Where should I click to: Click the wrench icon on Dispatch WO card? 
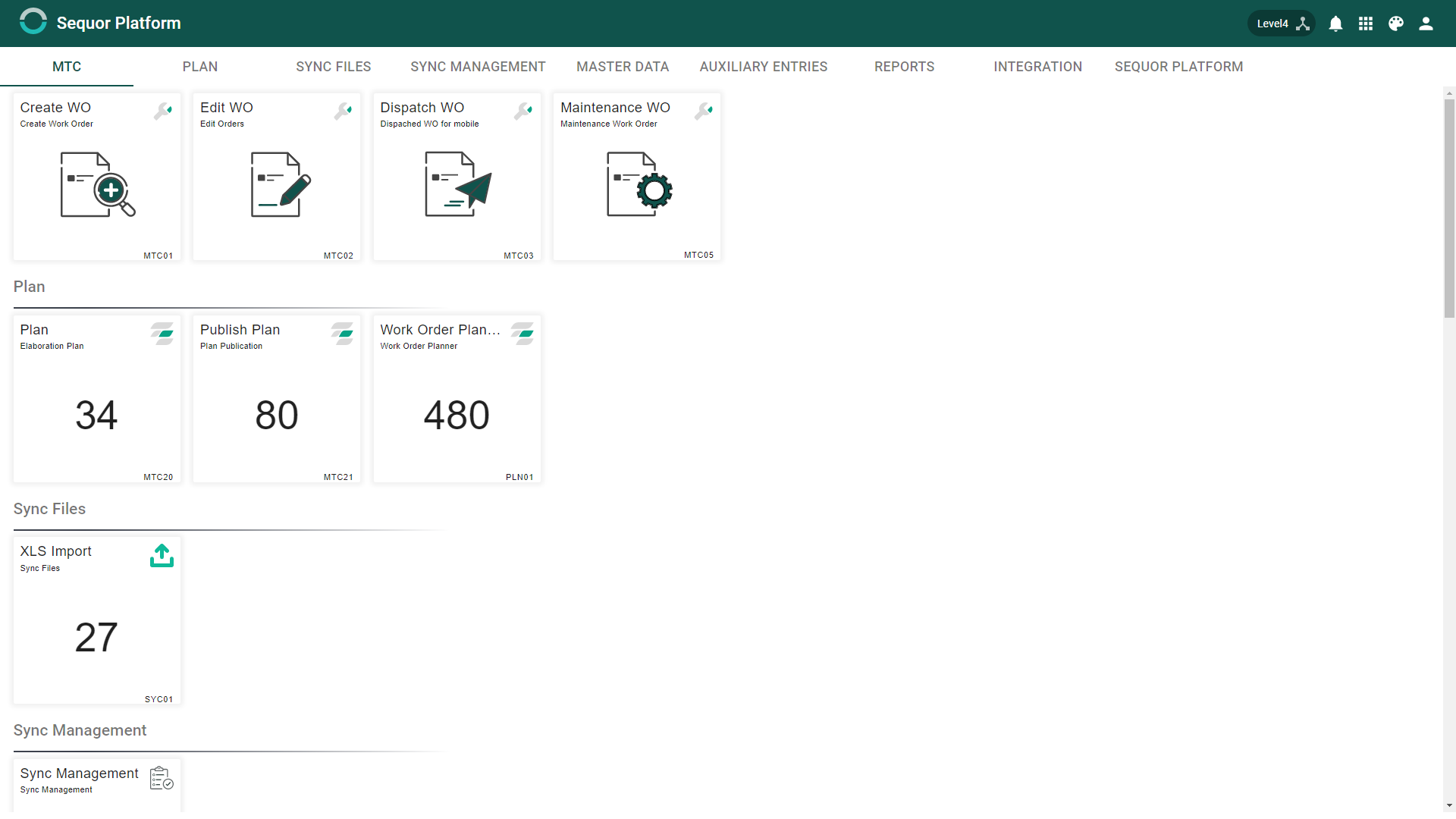523,111
